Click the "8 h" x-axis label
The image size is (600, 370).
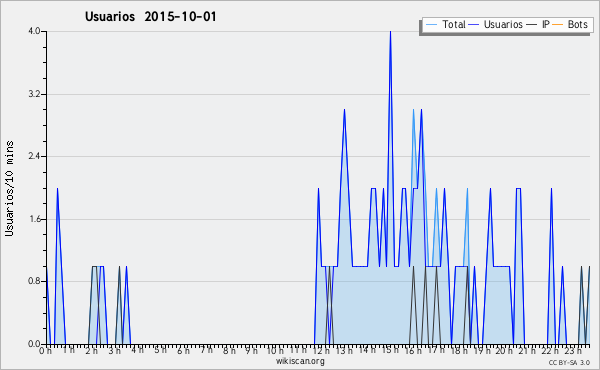coord(229,350)
